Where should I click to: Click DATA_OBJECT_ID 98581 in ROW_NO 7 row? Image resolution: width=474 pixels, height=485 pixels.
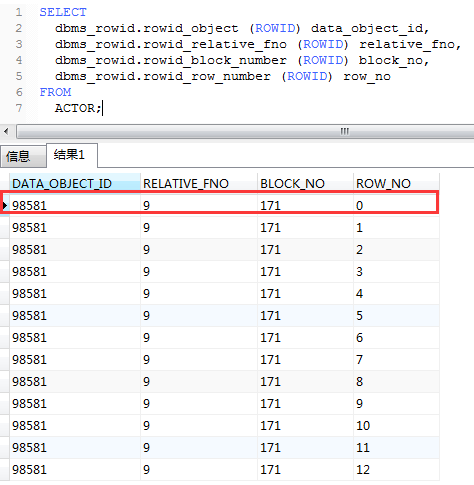tap(75, 360)
